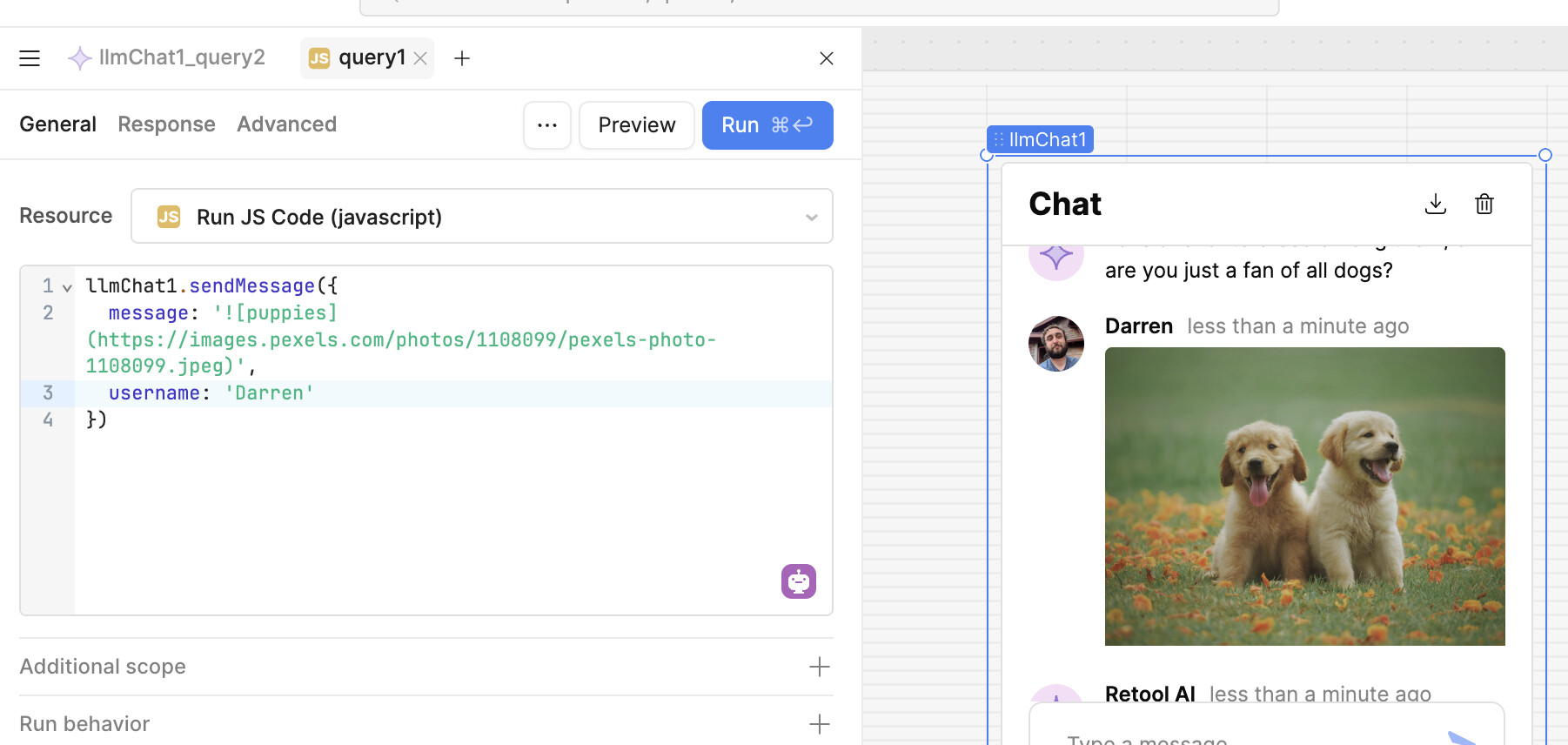Viewport: 1568px width, 745px height.
Task: Open the purple AI assistant robot icon
Action: pyautogui.click(x=799, y=581)
